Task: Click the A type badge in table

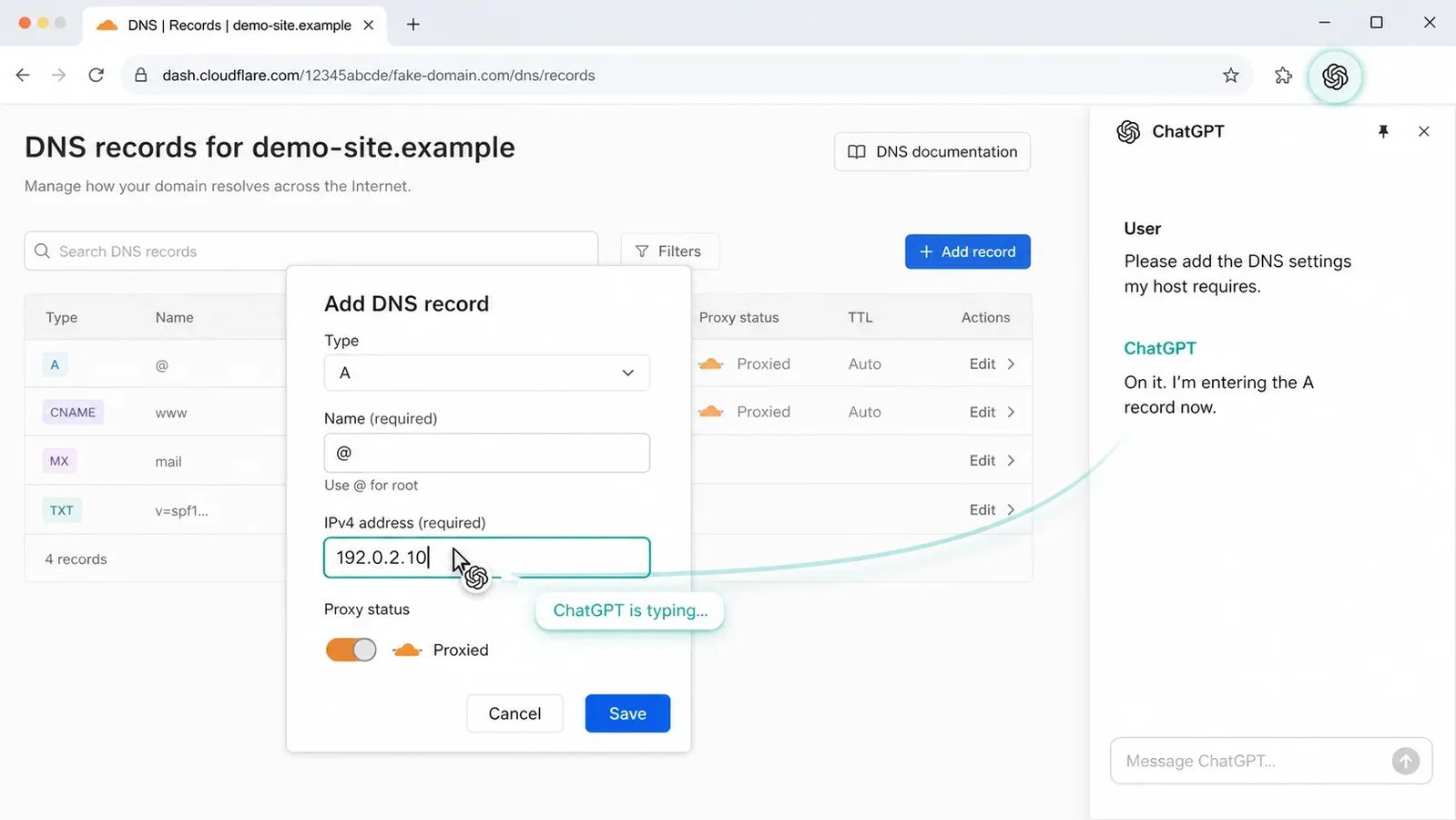Action: point(55,364)
